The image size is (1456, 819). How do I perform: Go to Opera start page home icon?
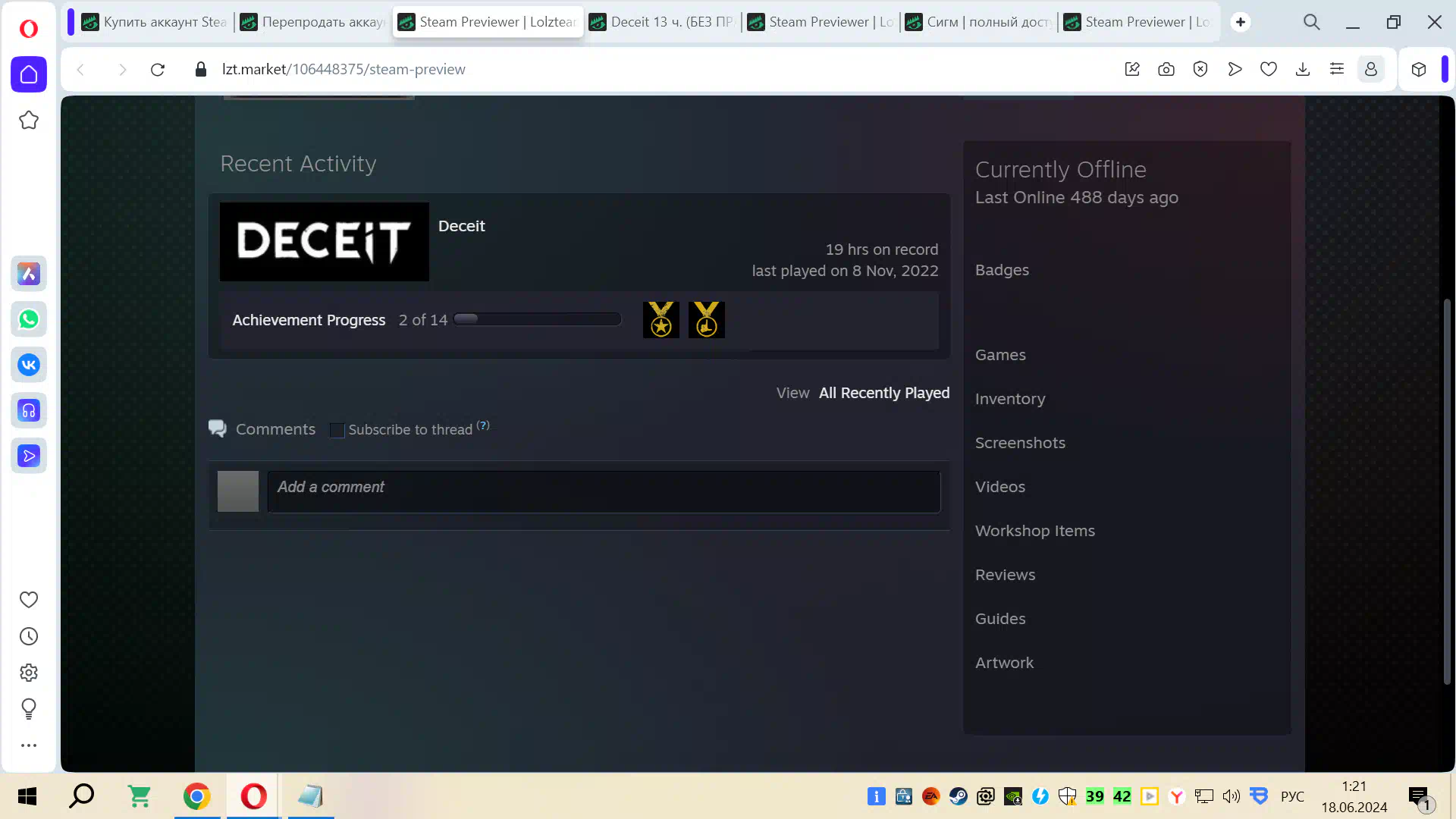(29, 74)
